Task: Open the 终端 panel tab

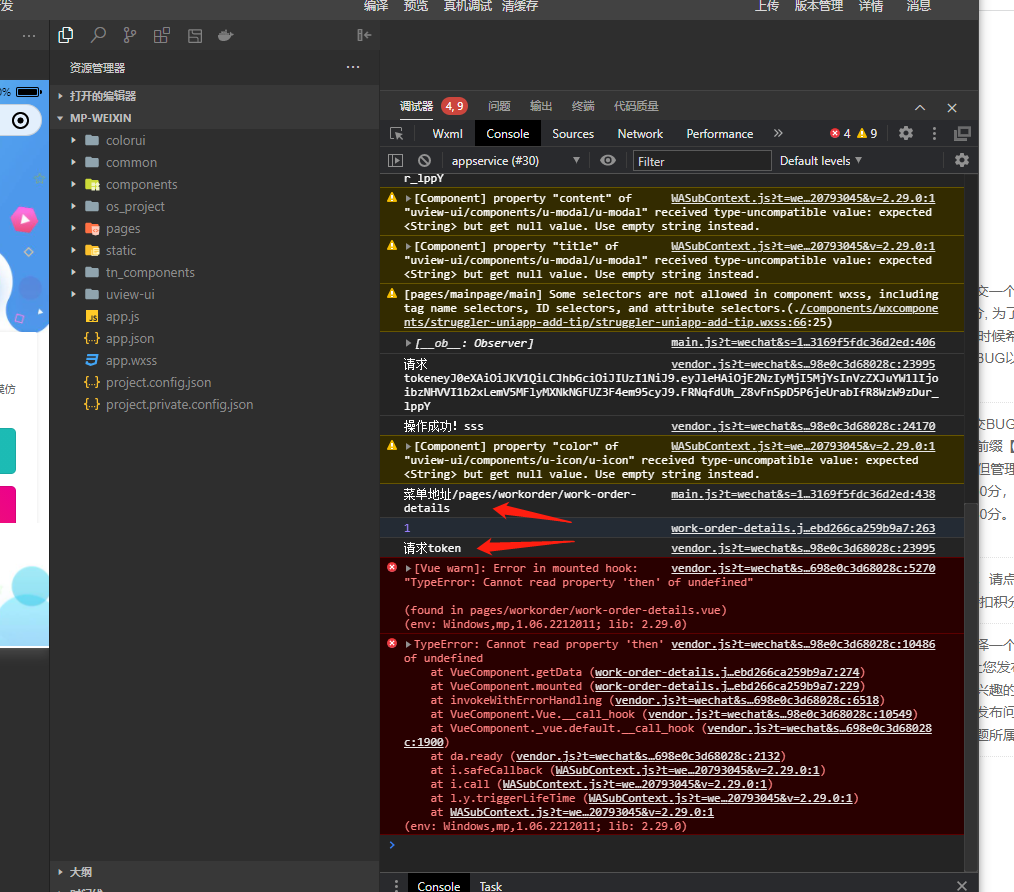Action: (583, 106)
